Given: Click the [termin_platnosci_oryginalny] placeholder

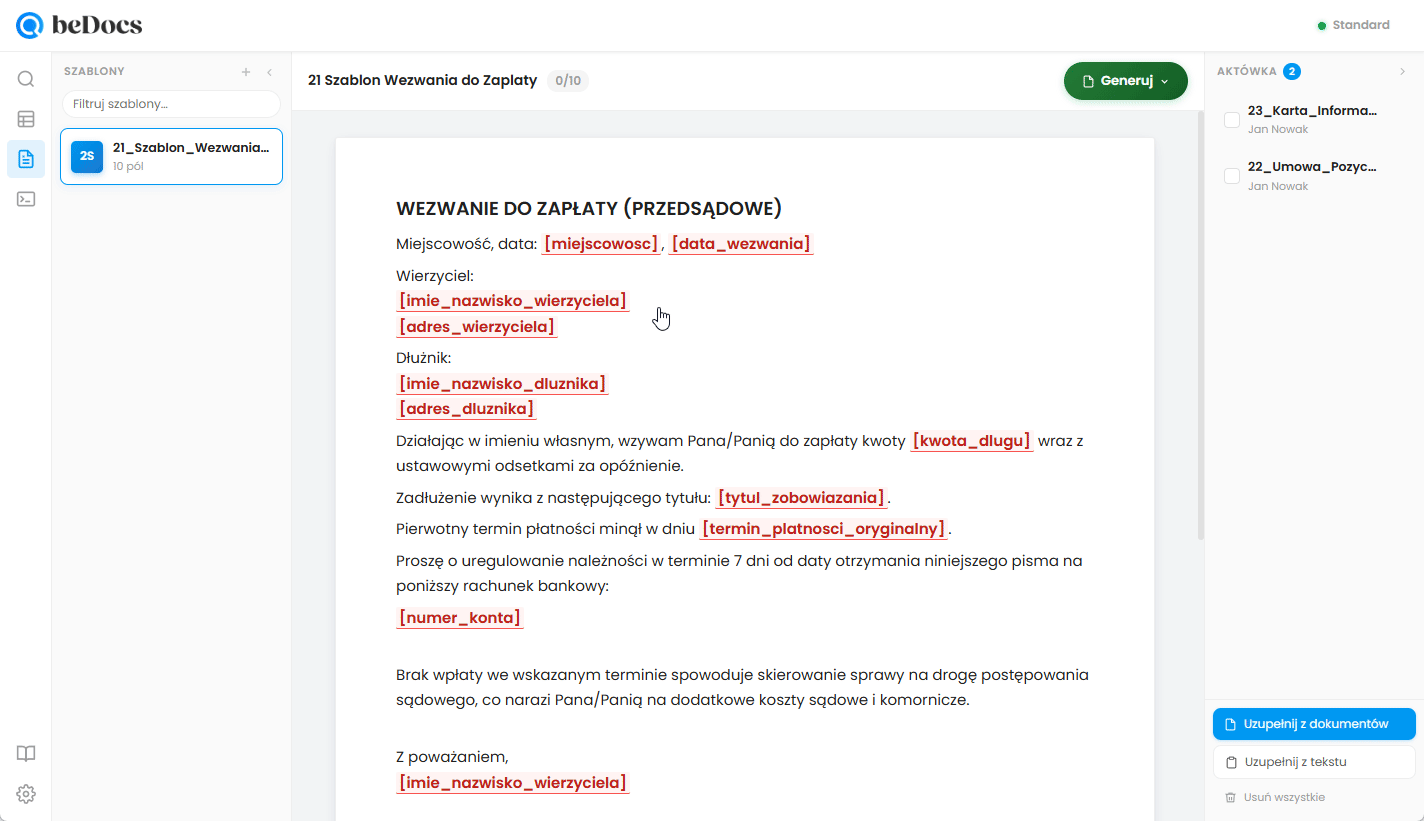Looking at the screenshot, I should [x=823, y=529].
